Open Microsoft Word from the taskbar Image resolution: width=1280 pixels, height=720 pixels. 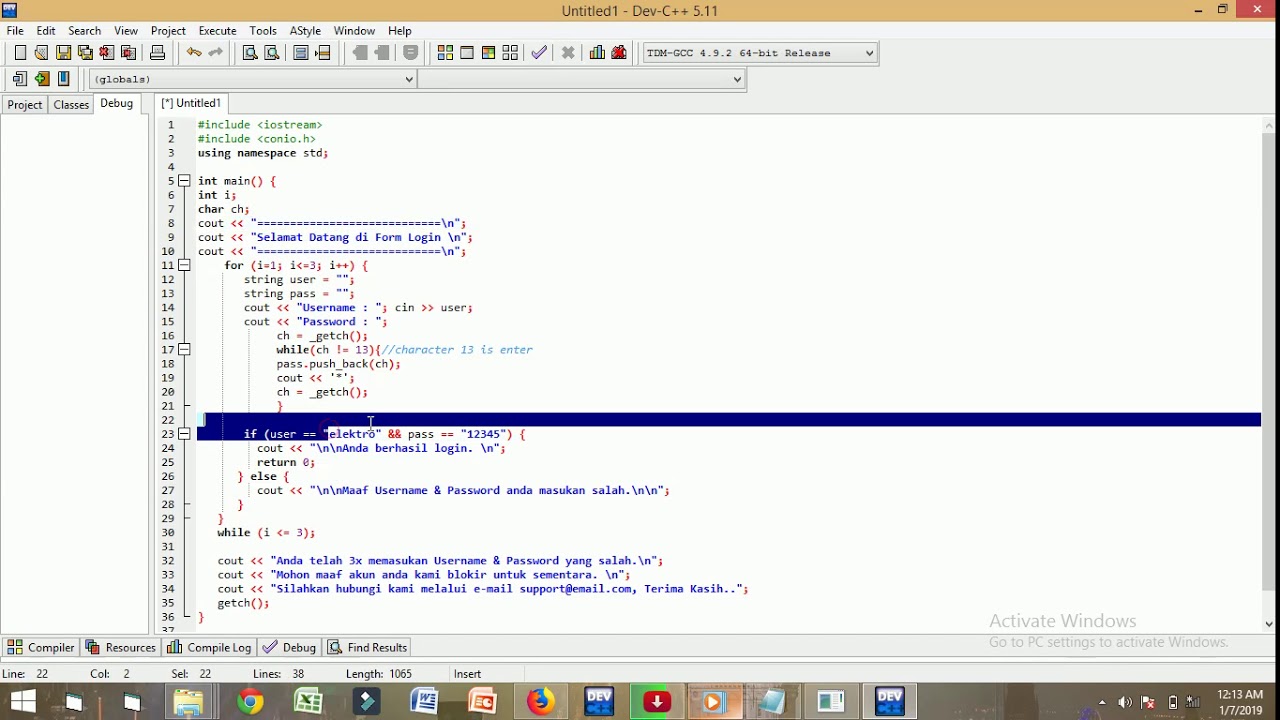pyautogui.click(x=425, y=702)
